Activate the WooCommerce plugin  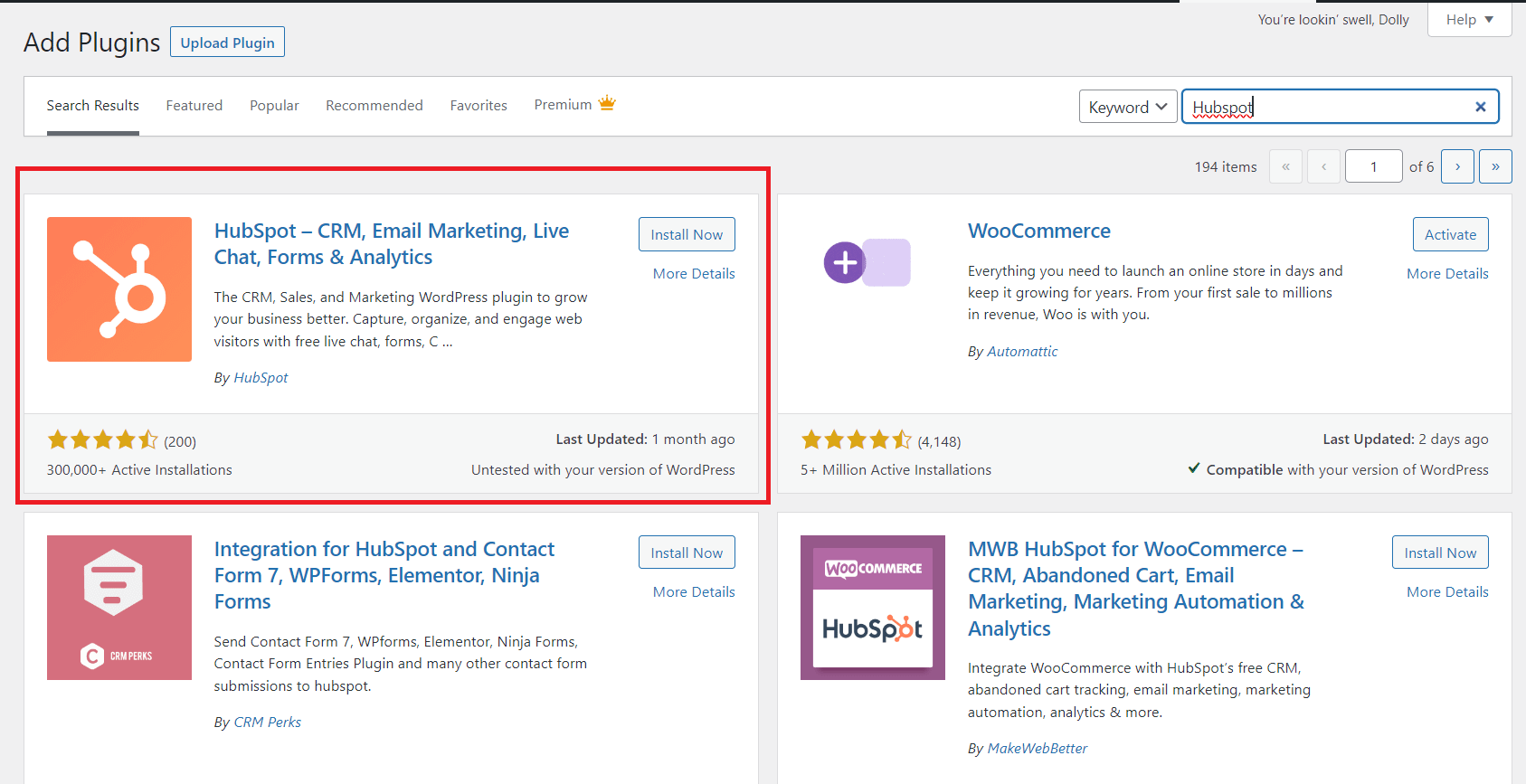(x=1450, y=234)
